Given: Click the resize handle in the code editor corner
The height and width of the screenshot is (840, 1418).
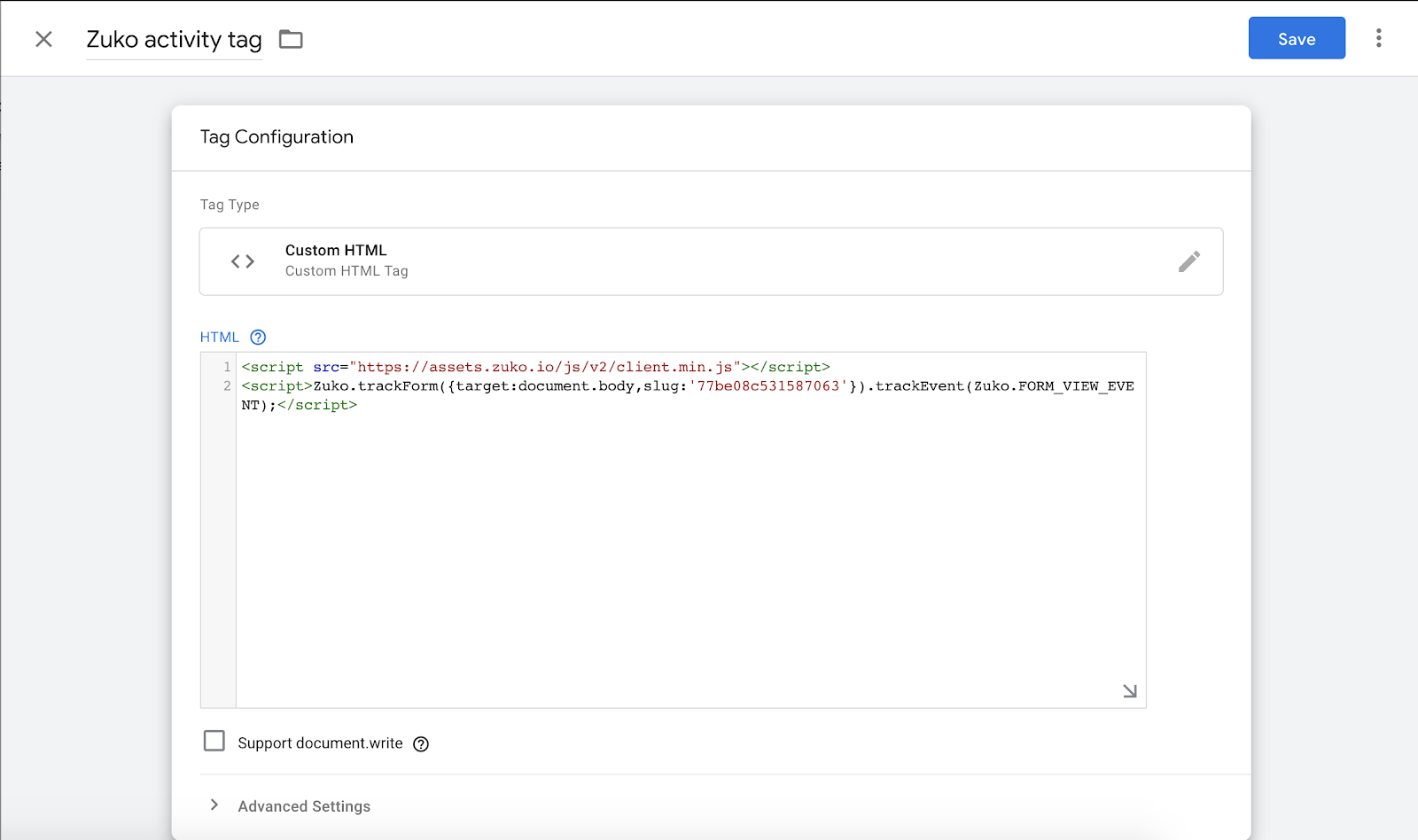Looking at the screenshot, I should [x=1129, y=691].
